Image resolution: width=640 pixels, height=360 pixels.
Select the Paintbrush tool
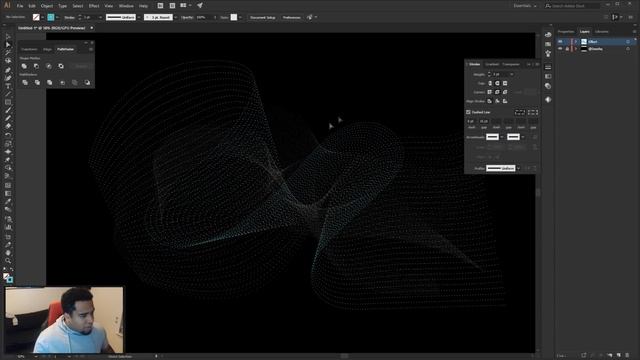(8, 110)
